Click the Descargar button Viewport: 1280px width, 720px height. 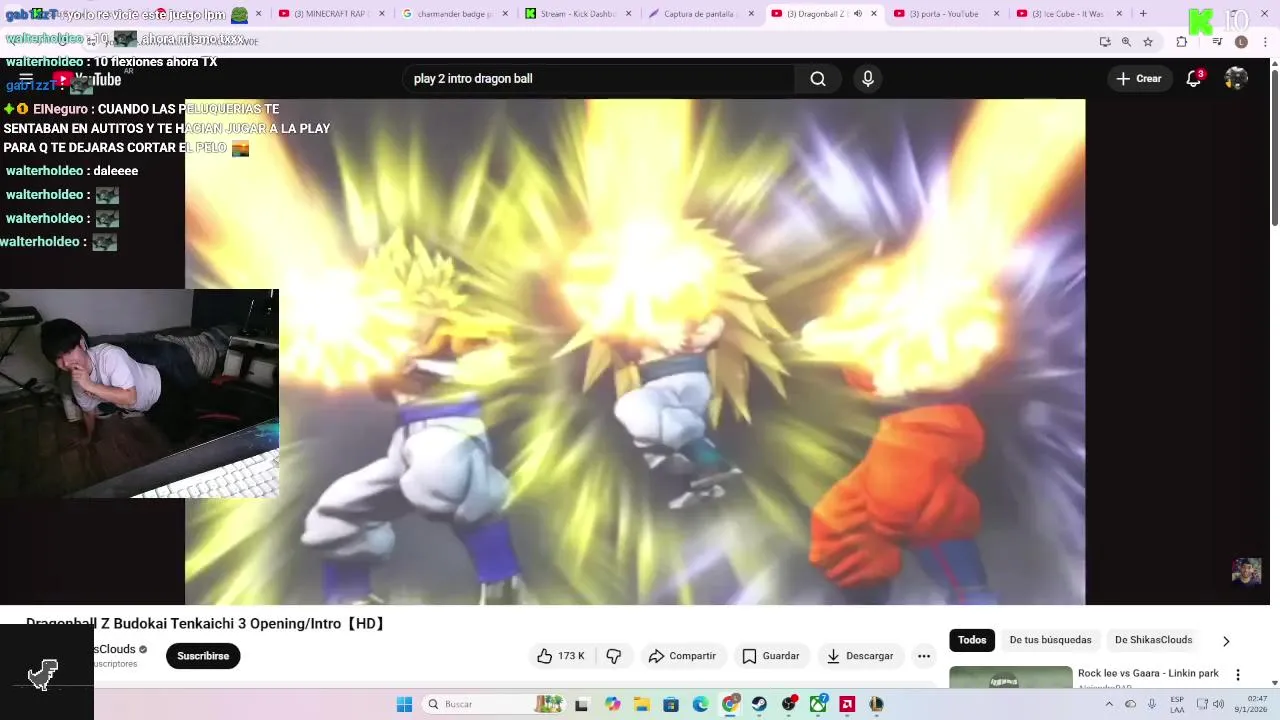[x=860, y=656]
